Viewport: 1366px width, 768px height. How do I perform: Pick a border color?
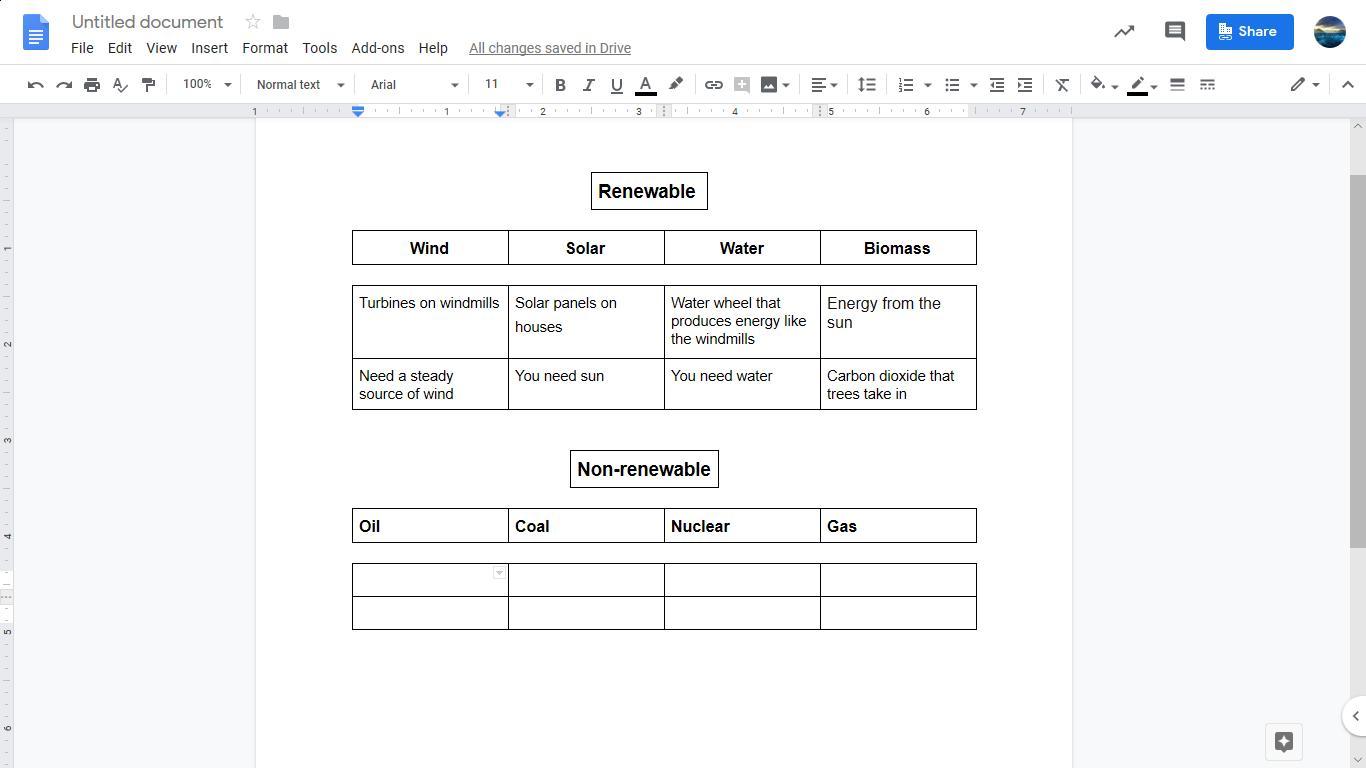1142,85
